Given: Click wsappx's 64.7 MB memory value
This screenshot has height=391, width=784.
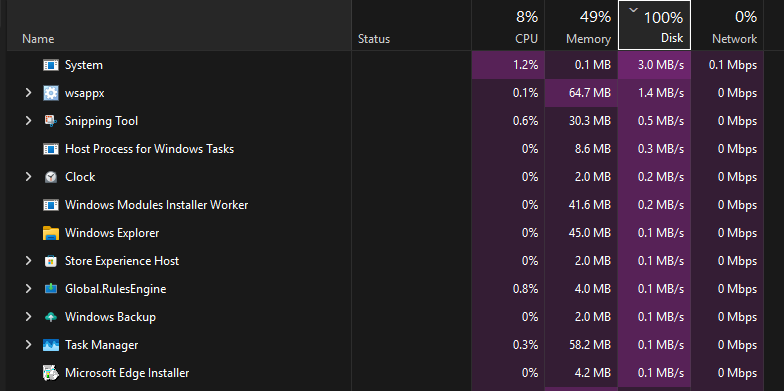Looking at the screenshot, I should (590, 93).
